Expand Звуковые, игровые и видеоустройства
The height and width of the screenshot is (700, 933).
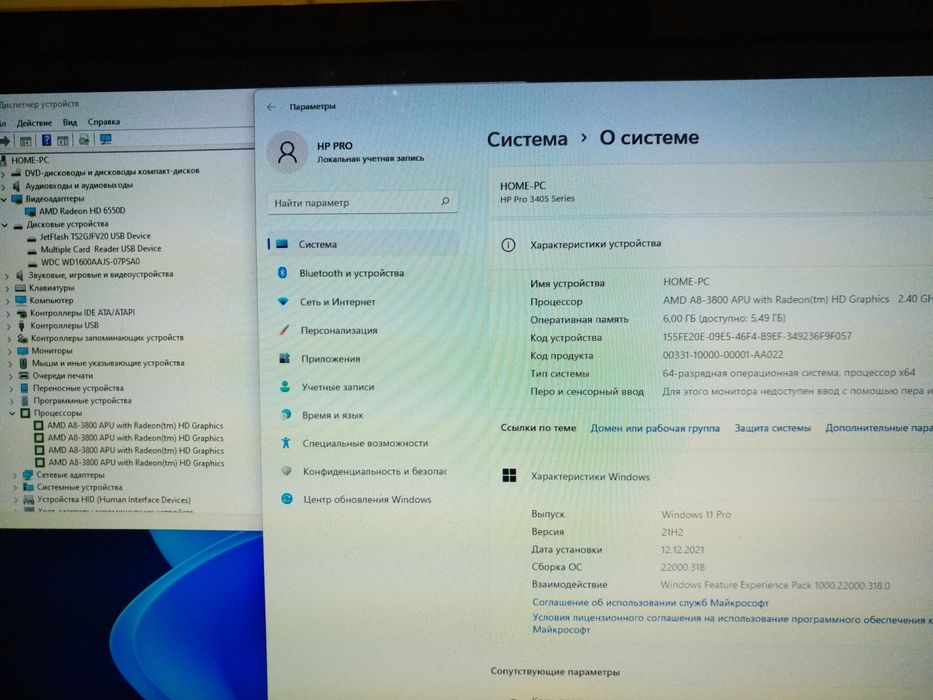(7, 276)
